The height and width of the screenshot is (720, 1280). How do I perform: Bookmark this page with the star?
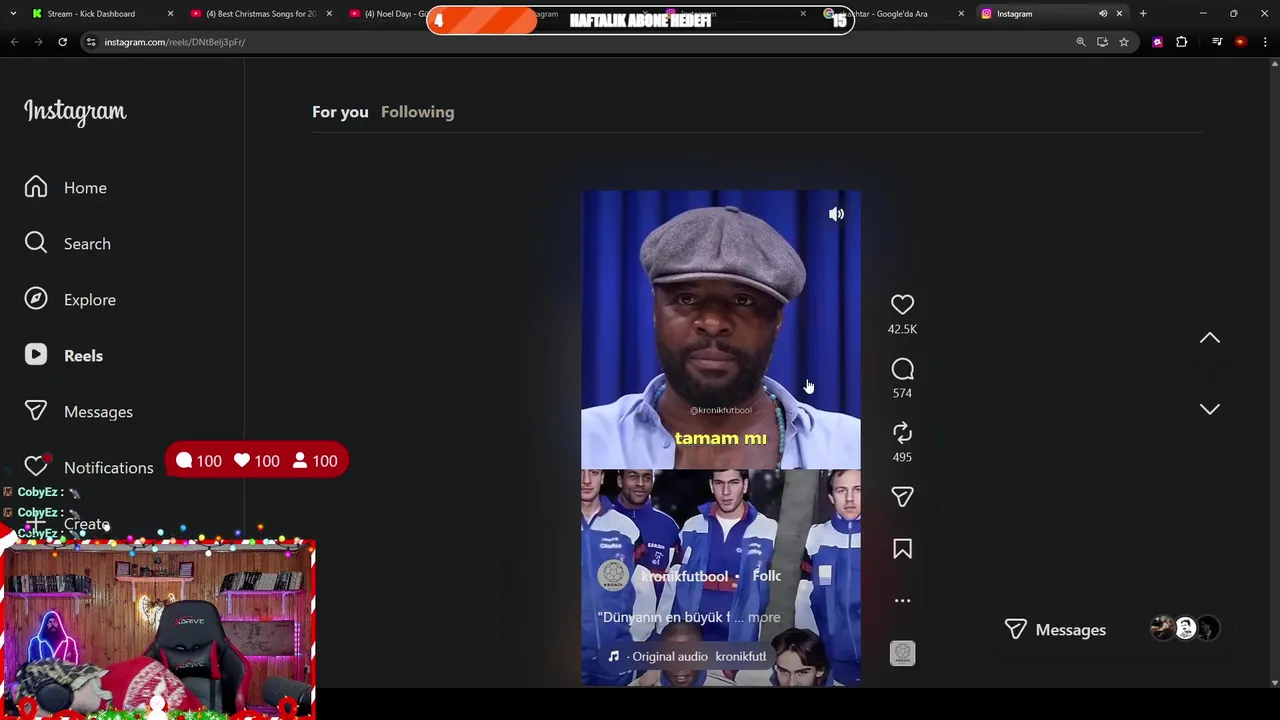tap(1124, 42)
